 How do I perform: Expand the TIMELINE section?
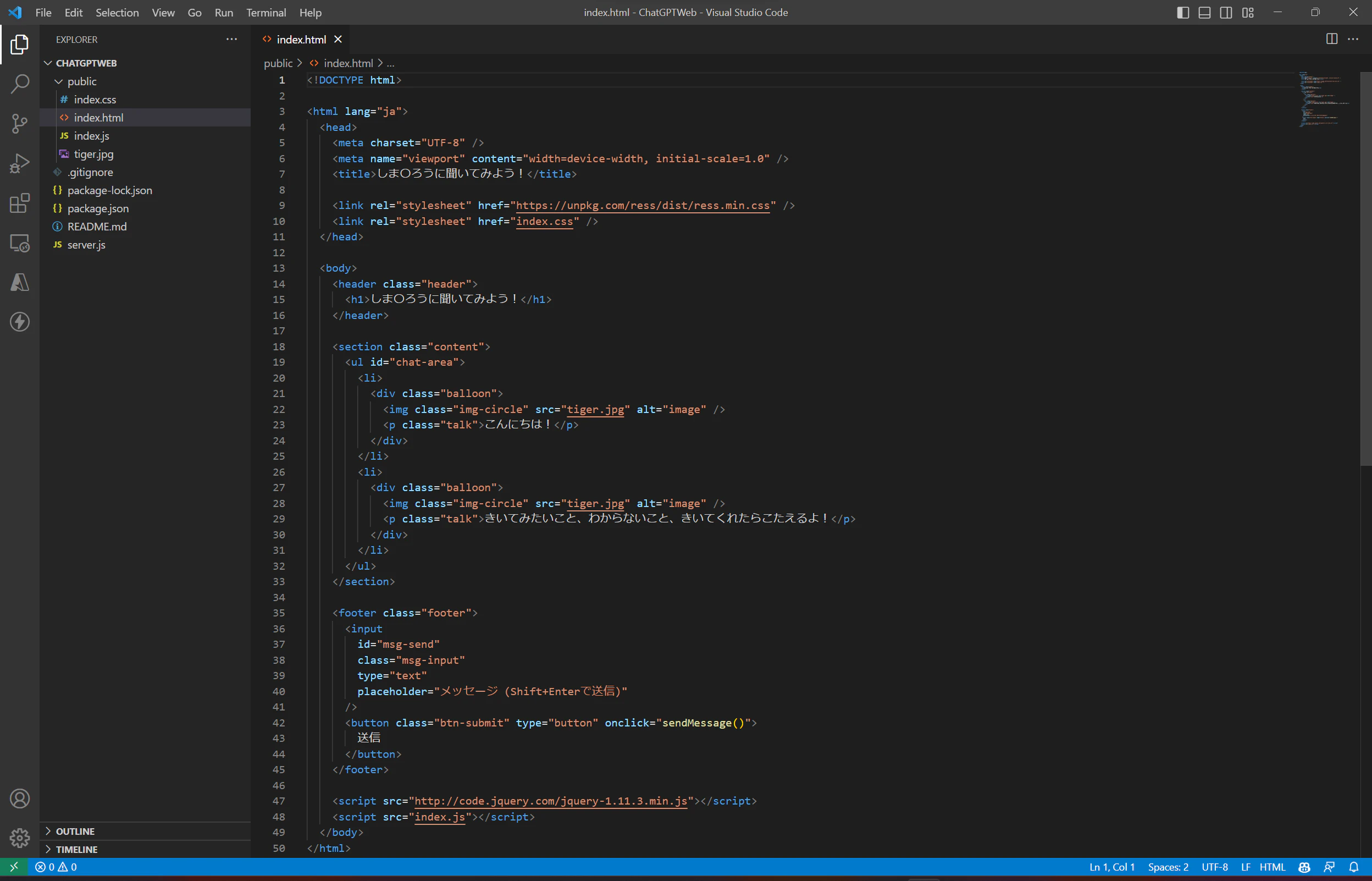tap(145, 850)
